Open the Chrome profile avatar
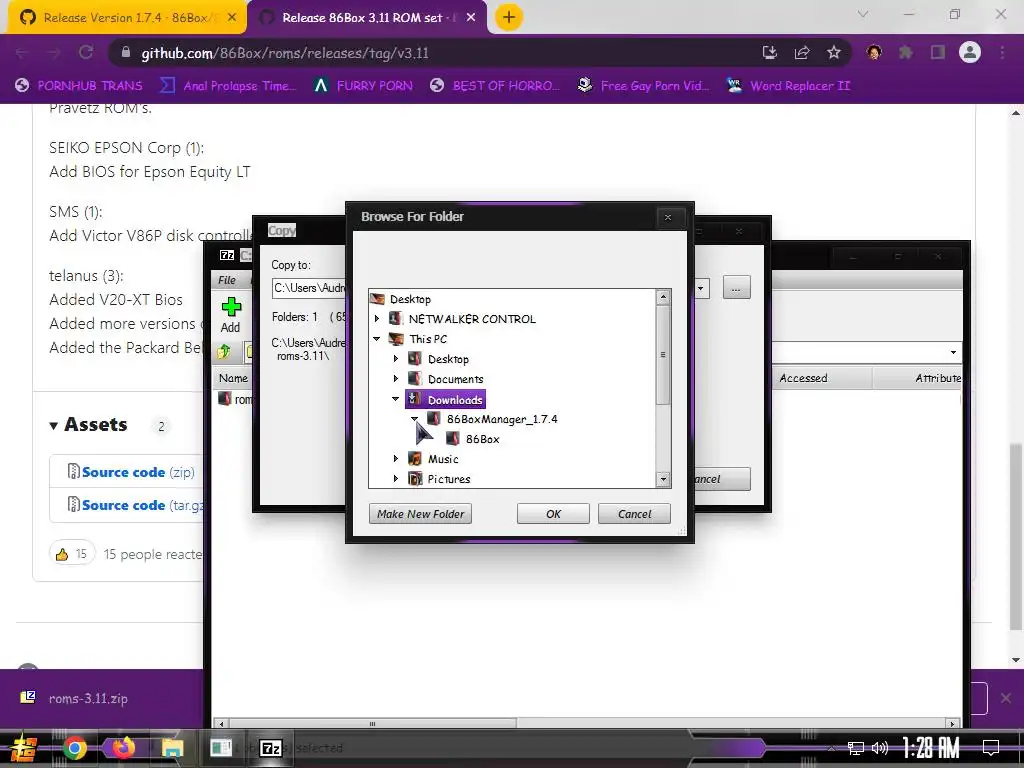This screenshot has height=768, width=1024. [x=969, y=52]
